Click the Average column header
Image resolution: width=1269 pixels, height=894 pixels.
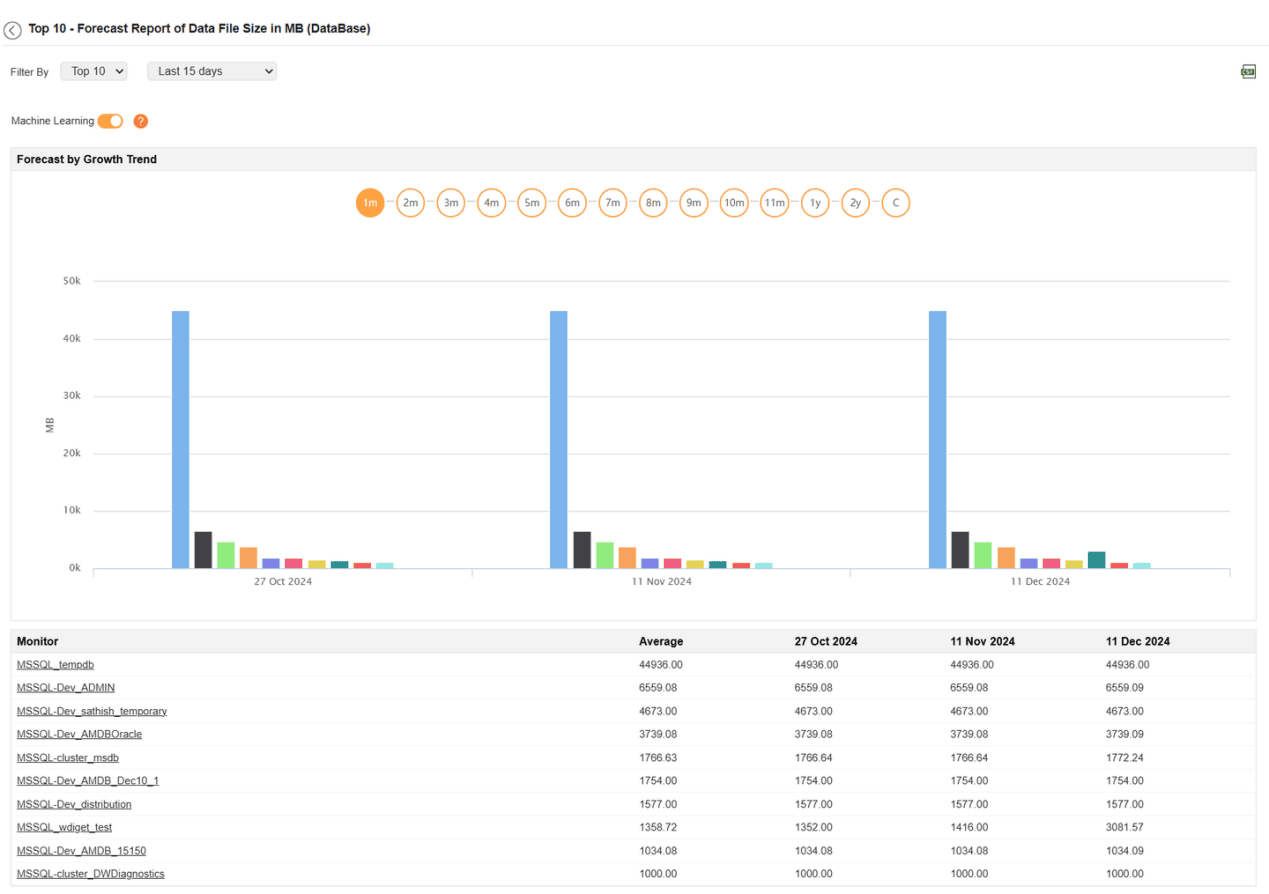tap(661, 641)
